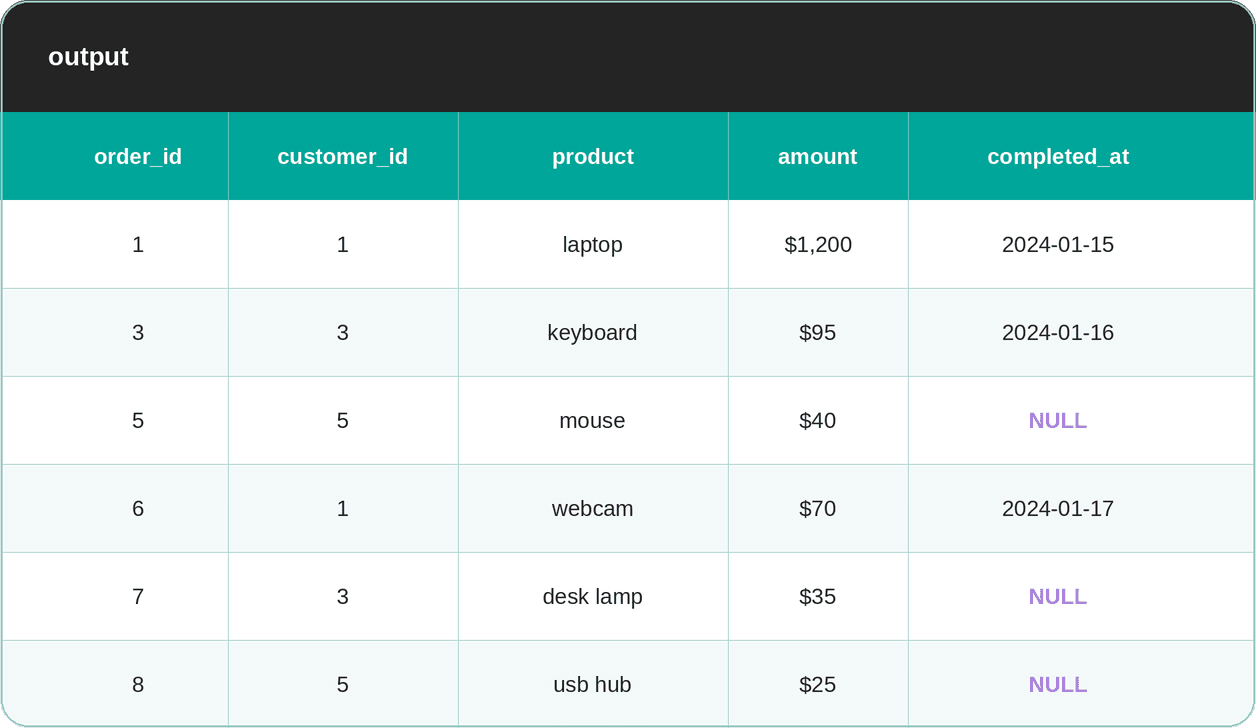Click the 'mouse' product cell
Image resolution: width=1256 pixels, height=728 pixels.
click(593, 420)
